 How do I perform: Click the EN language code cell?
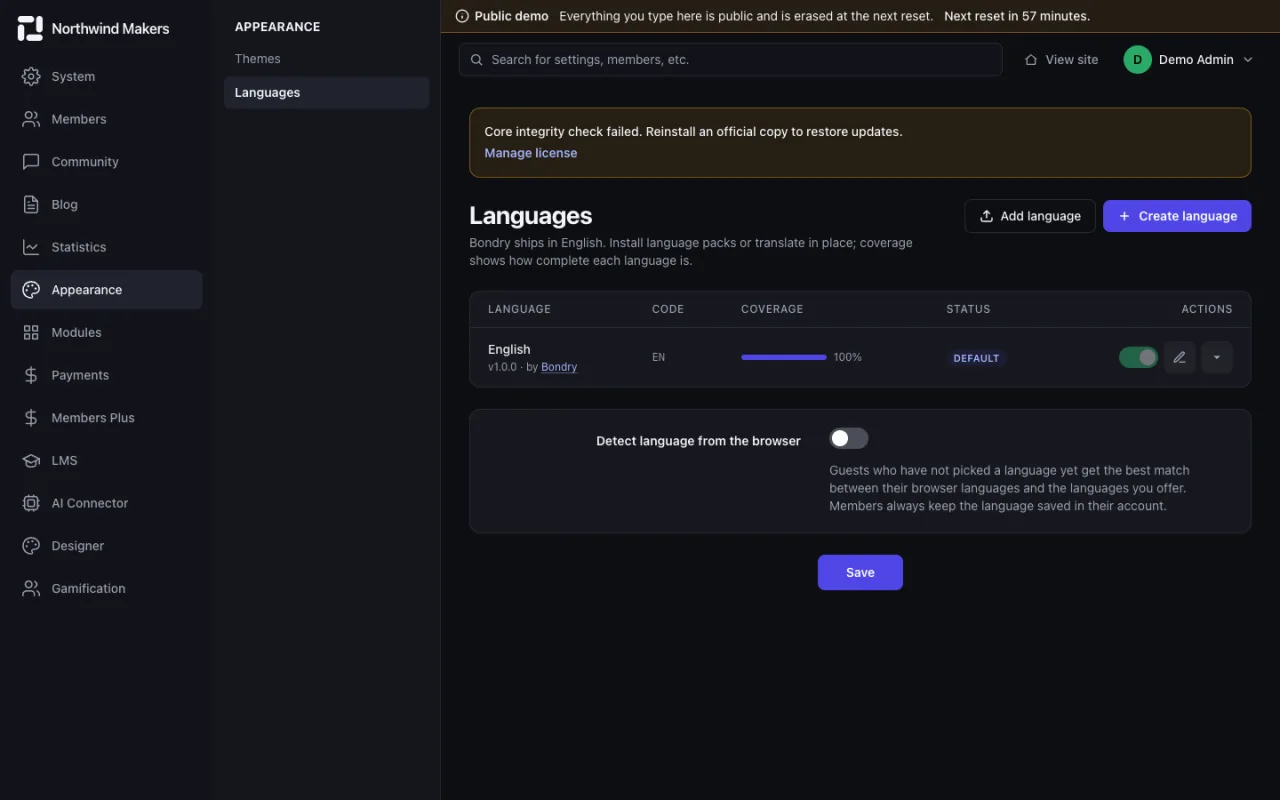pyautogui.click(x=658, y=357)
